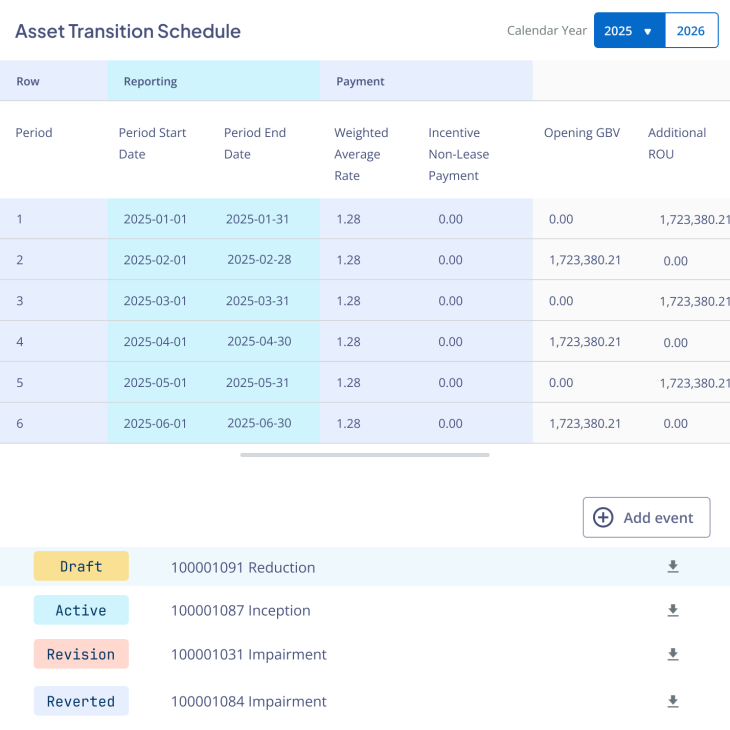Download the 100001031 Impairment event
Image resolution: width=730 pixels, height=730 pixels.
coord(673,654)
